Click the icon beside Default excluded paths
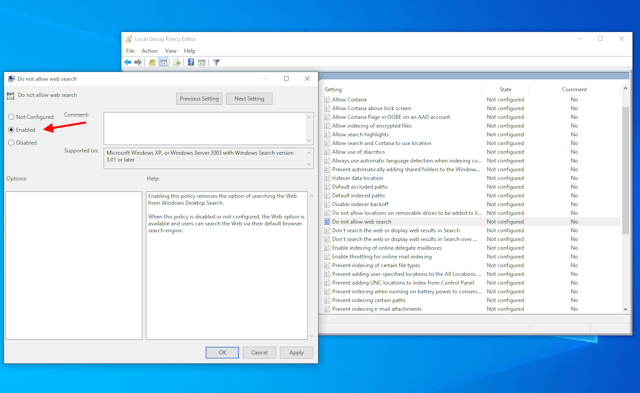 click(327, 187)
